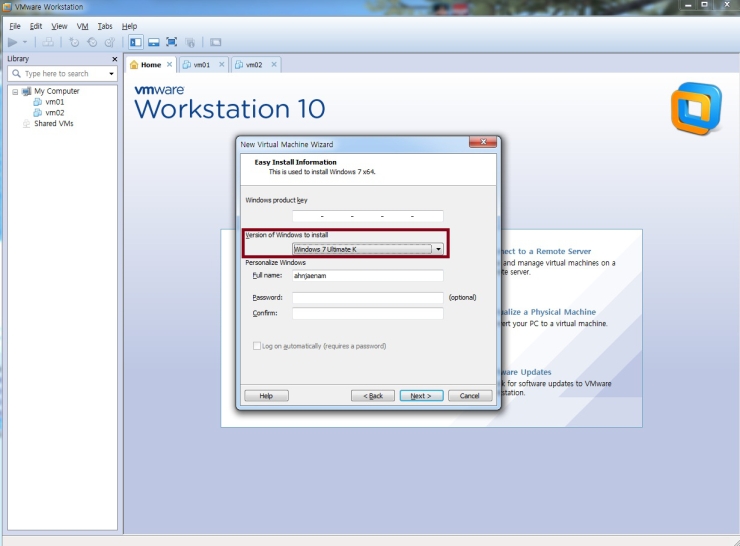The height and width of the screenshot is (546, 740).
Task: Enter full screen mode icon
Action: tap(171, 42)
